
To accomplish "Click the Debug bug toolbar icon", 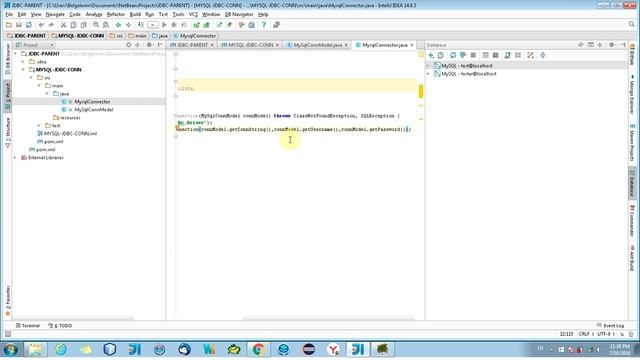I will click(174, 25).
